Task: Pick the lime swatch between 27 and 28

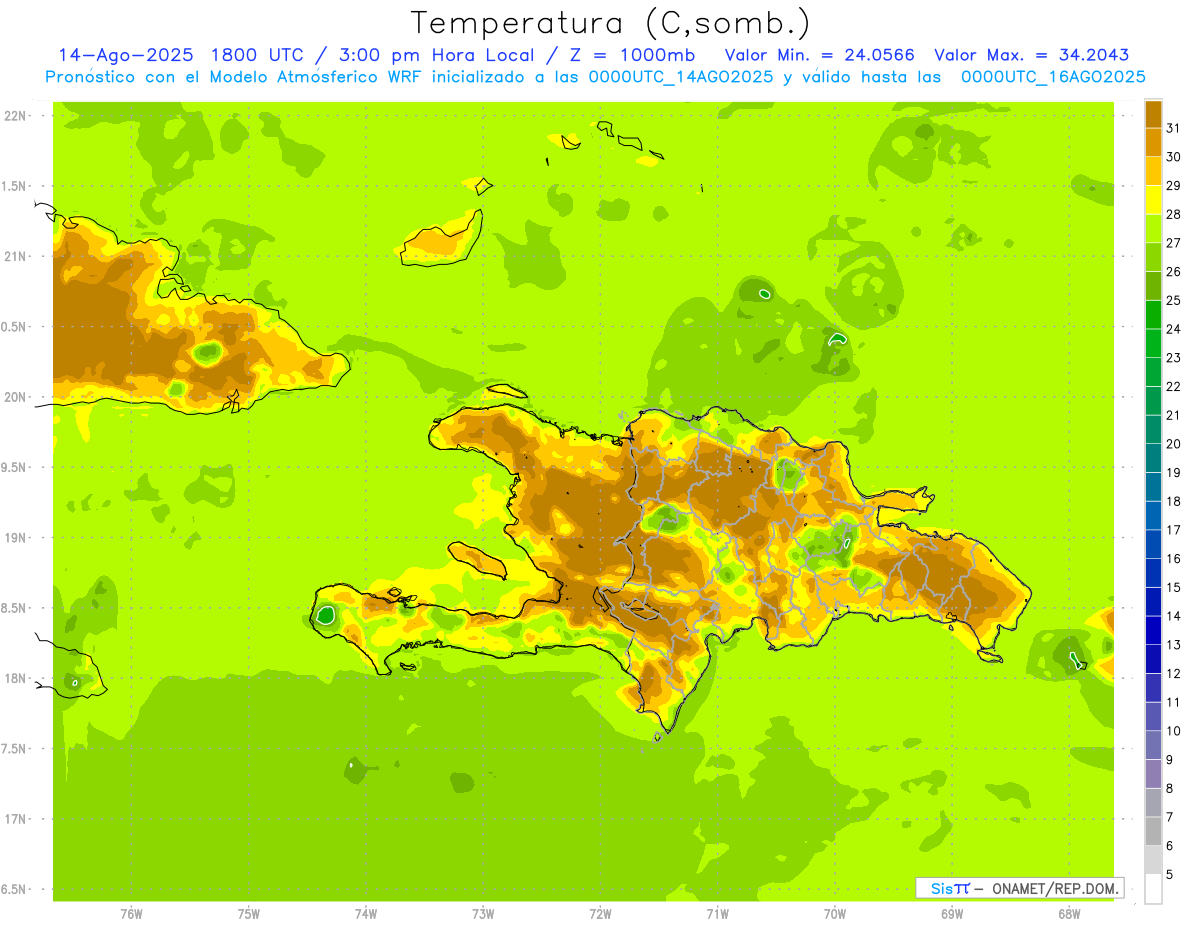Action: point(1153,228)
